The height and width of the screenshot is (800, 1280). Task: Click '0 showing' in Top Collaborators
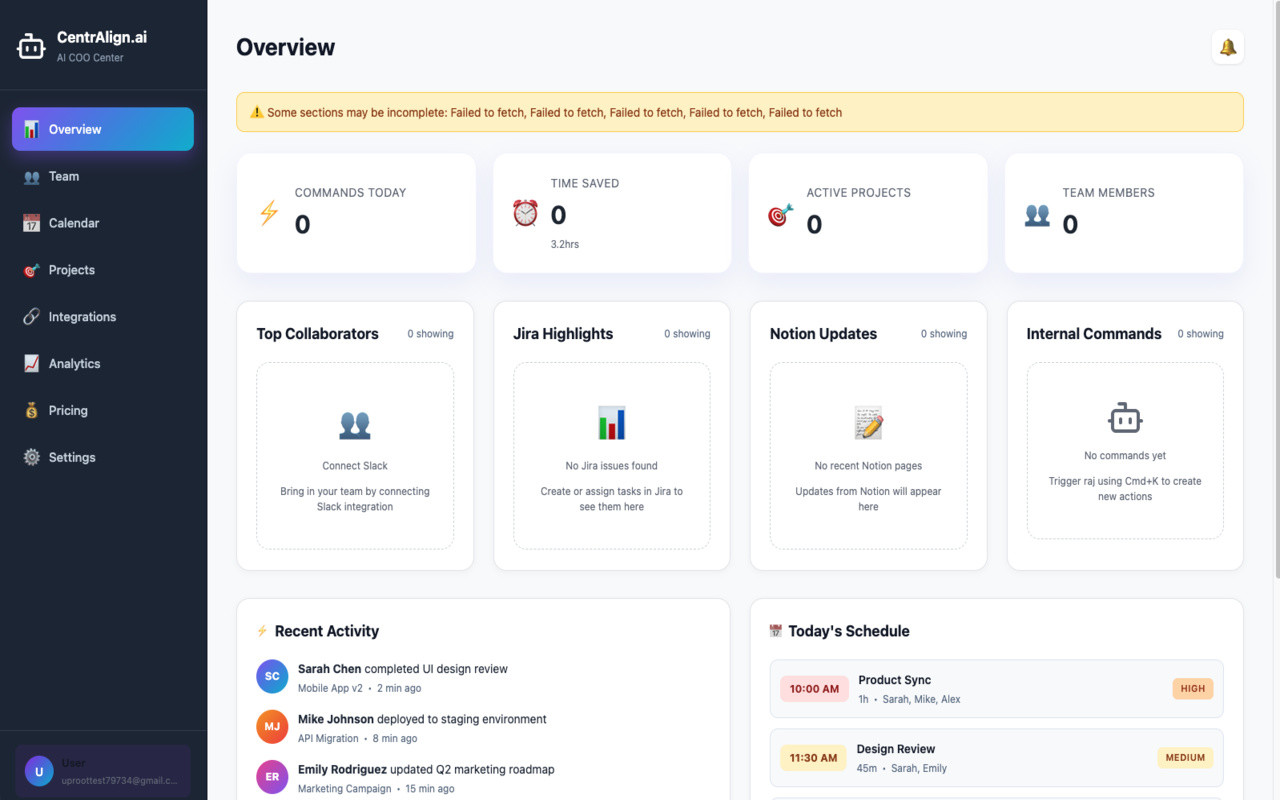pyautogui.click(x=430, y=334)
